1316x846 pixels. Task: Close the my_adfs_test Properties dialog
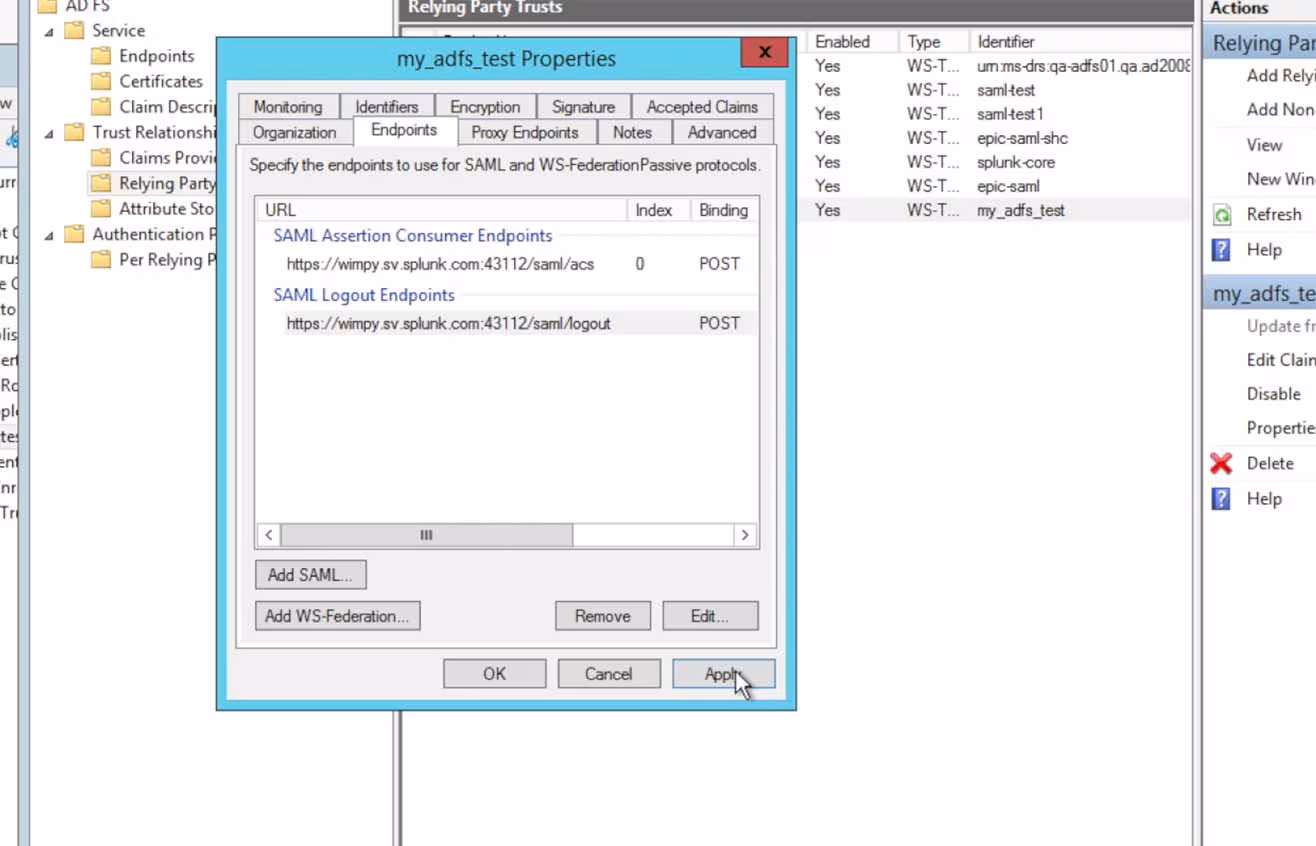click(x=764, y=53)
